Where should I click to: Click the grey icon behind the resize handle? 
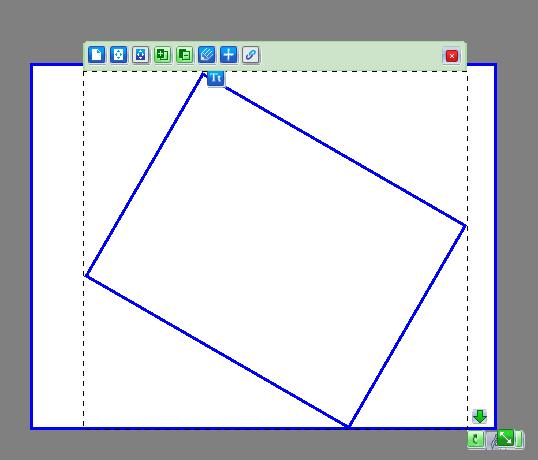pyautogui.click(x=492, y=441)
